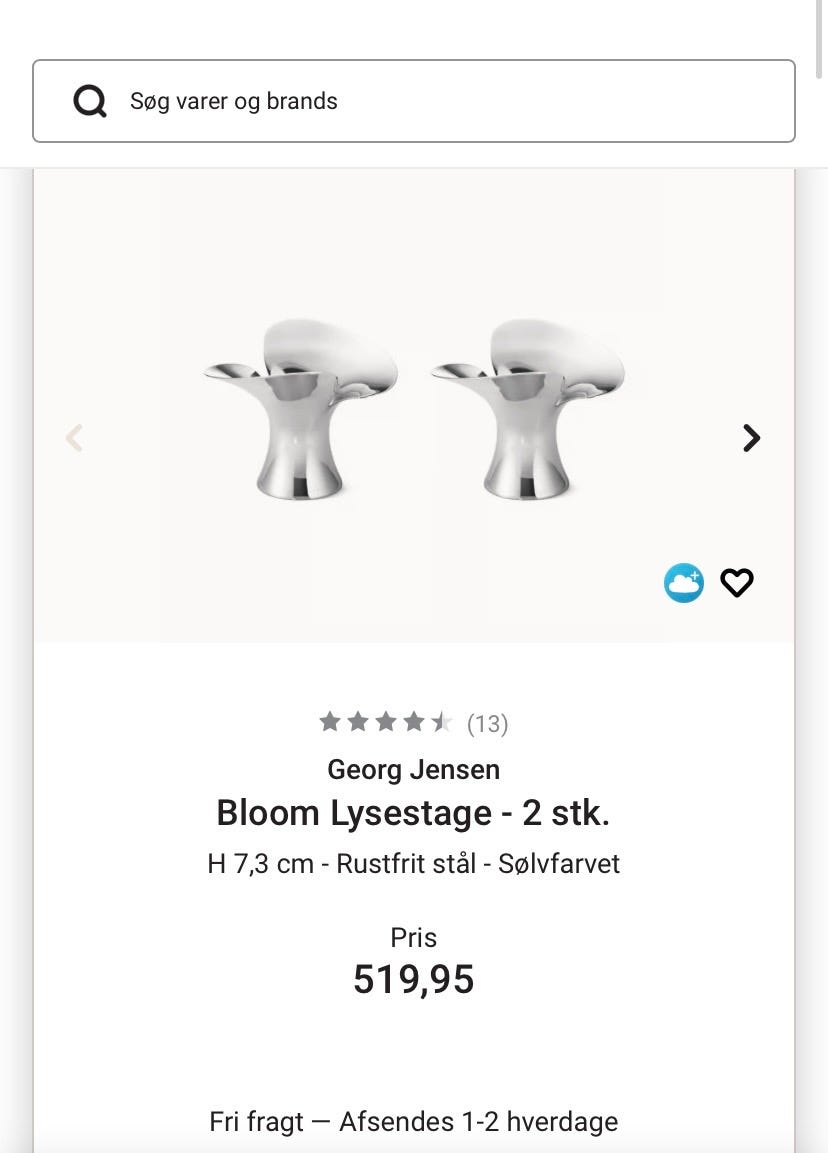828x1153 pixels.
Task: Click the magnifying glass search icon
Action: click(90, 101)
